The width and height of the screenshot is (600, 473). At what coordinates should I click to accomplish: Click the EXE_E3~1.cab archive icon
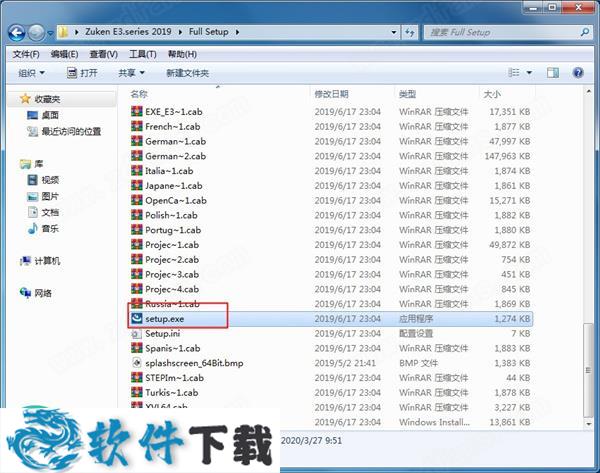[137, 112]
